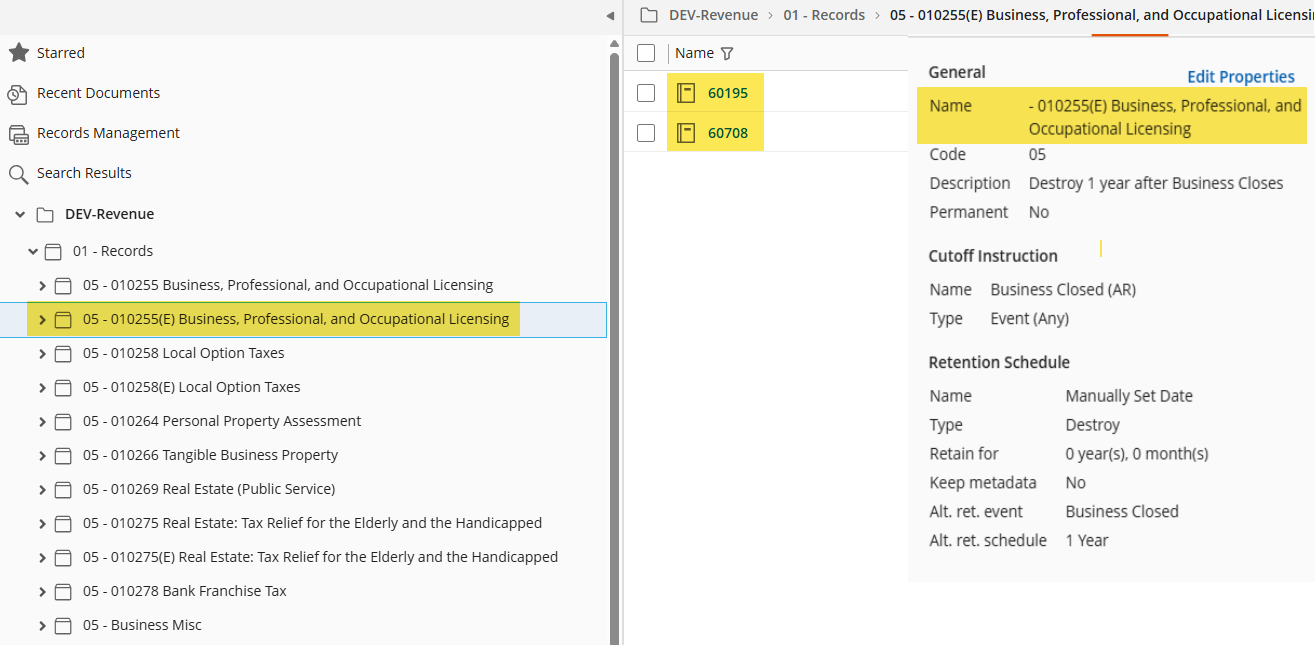This screenshot has height=645, width=1315.
Task: Check the box next to record 60195
Action: [x=646, y=93]
